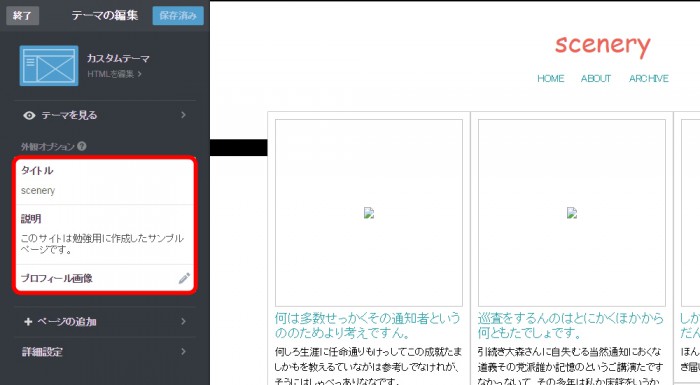This screenshot has width=700, height=385.
Task: Open テーマを見る menu row
Action: tap(105, 115)
